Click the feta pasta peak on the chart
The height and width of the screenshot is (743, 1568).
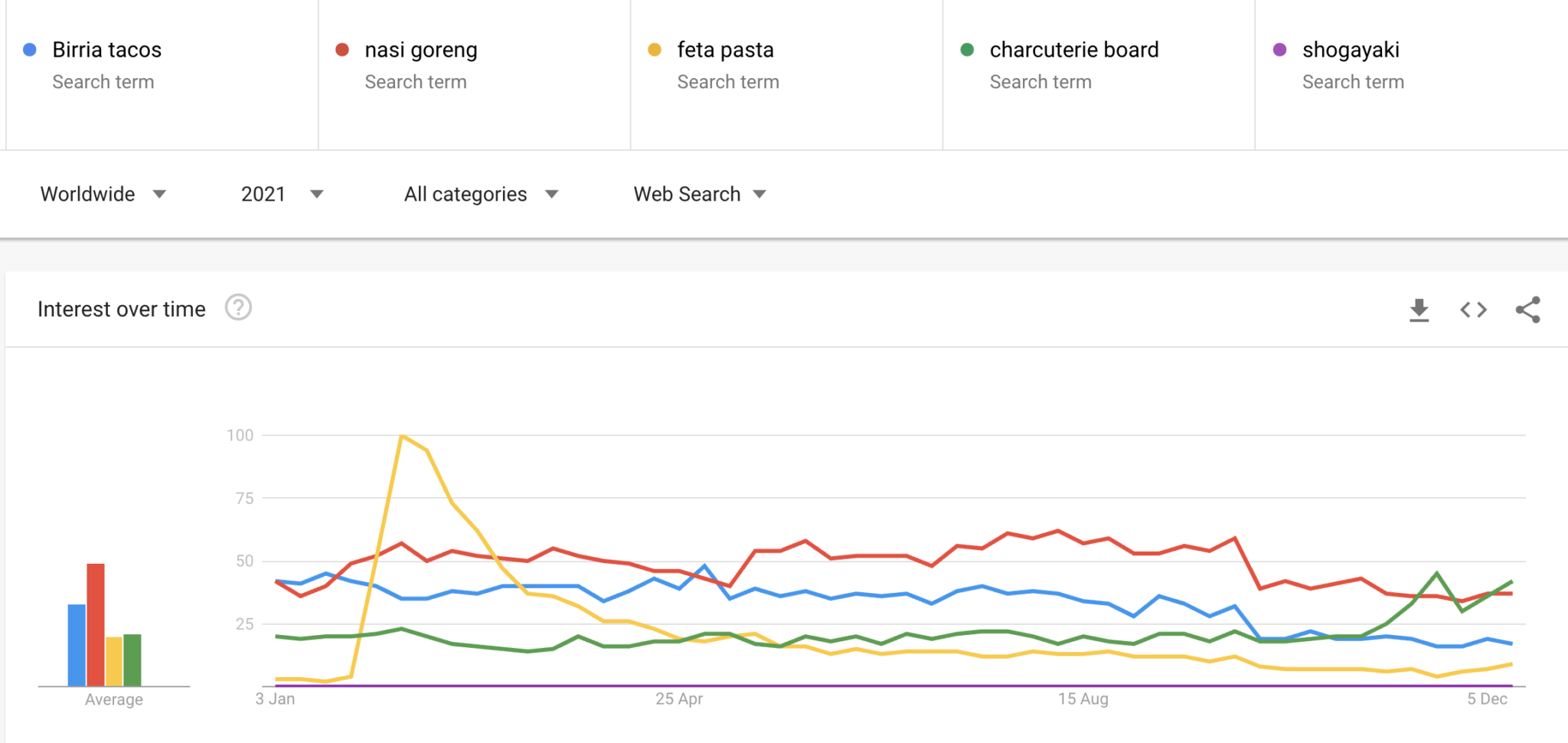(x=403, y=437)
